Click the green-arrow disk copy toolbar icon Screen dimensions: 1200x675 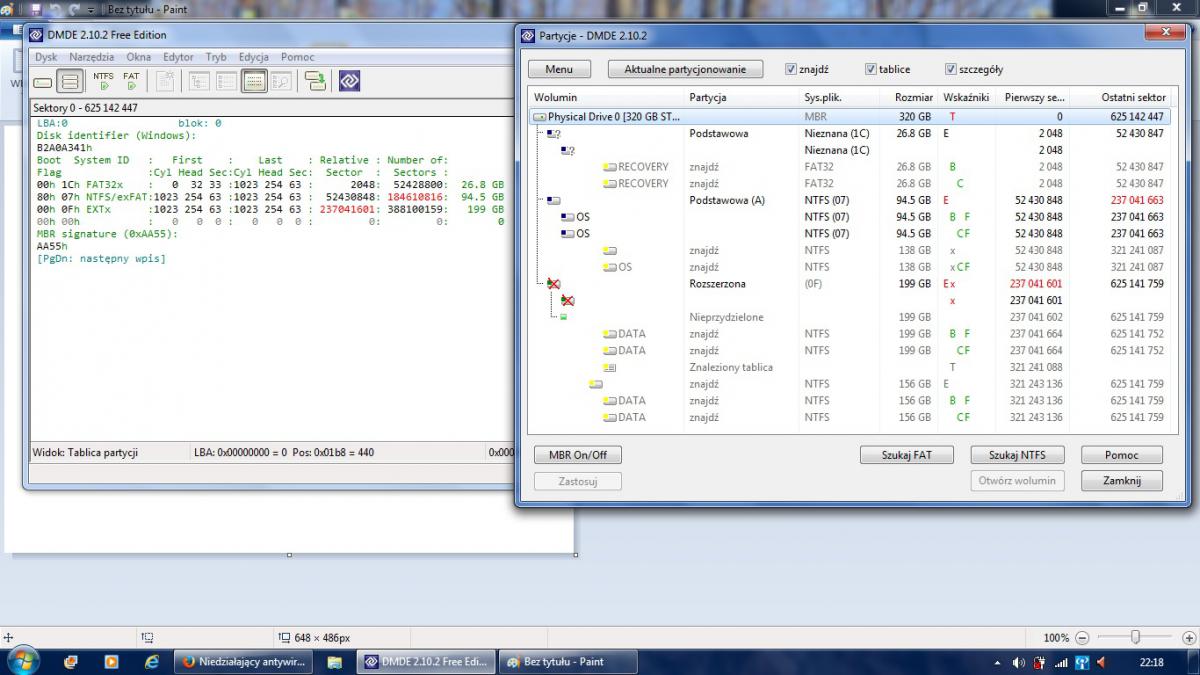[x=314, y=81]
